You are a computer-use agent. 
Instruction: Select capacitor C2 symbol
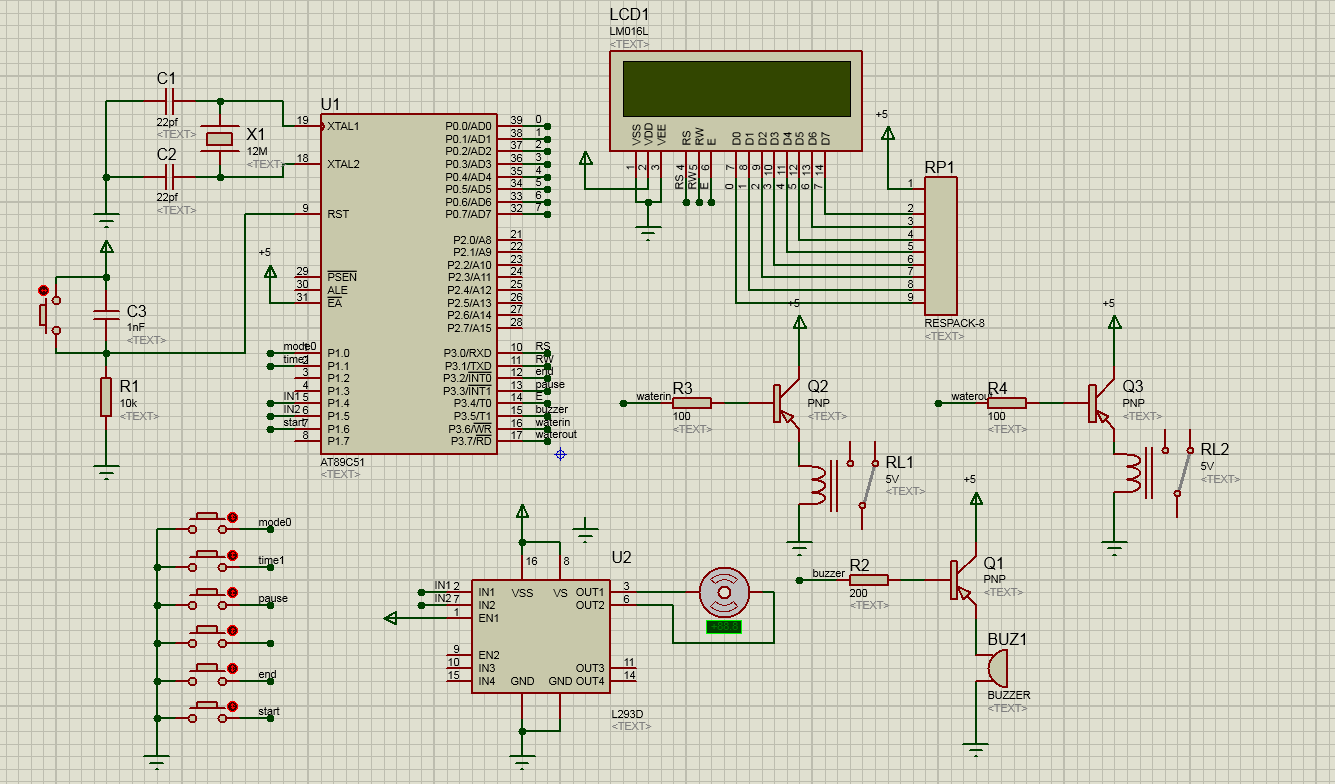click(x=168, y=177)
